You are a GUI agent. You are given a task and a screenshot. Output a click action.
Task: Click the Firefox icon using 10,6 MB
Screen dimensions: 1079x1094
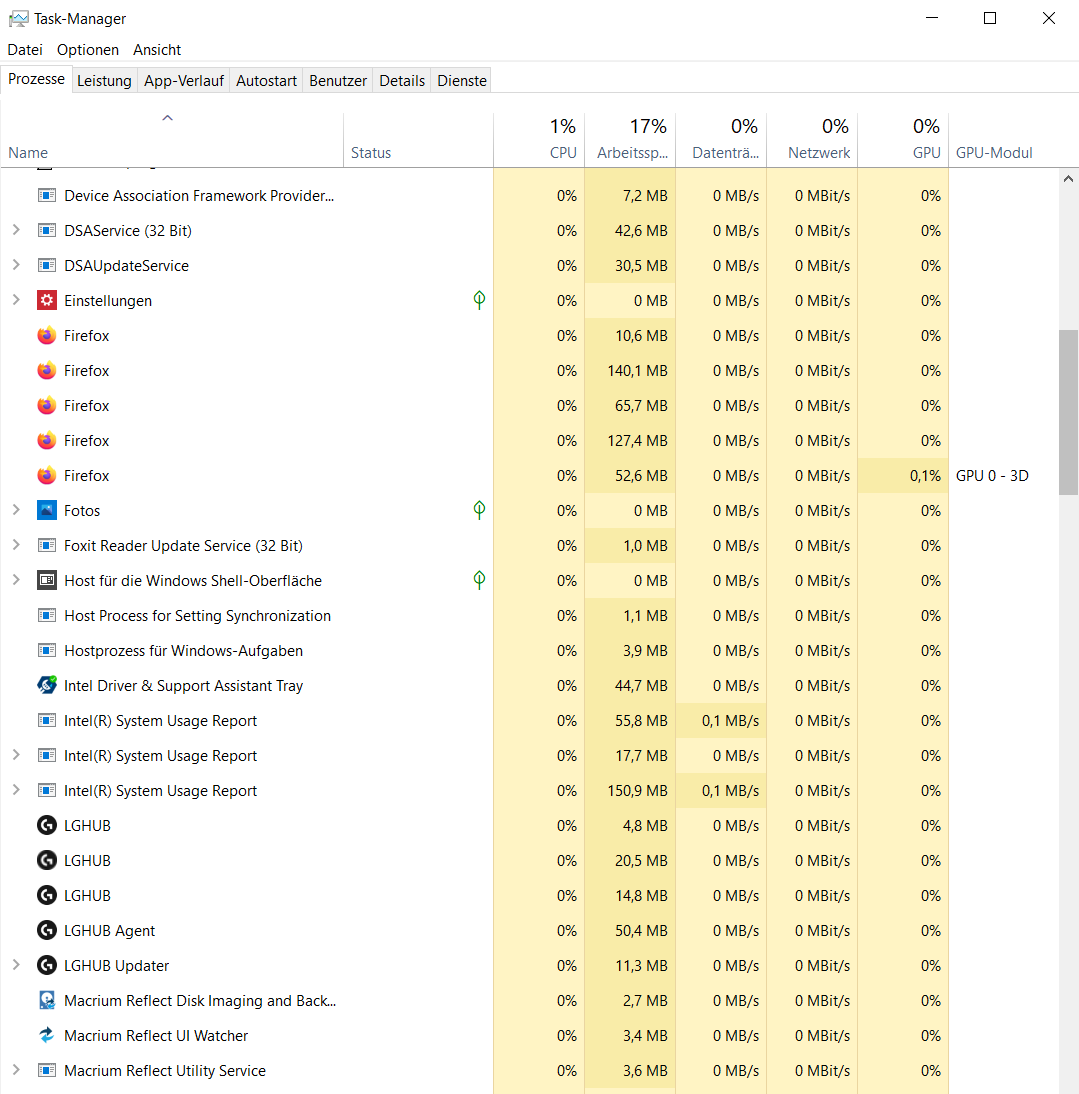click(47, 336)
